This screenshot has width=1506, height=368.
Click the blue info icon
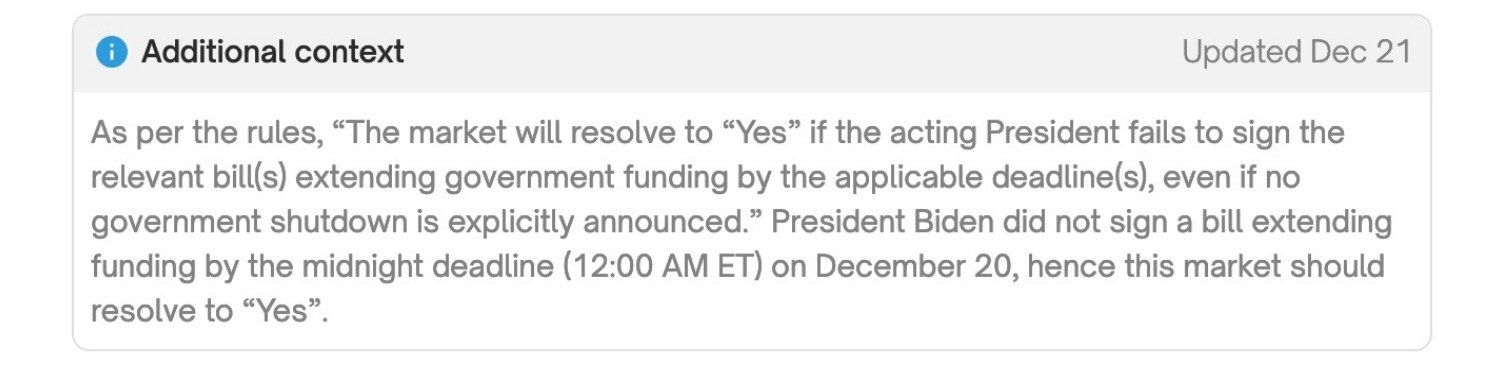click(112, 52)
